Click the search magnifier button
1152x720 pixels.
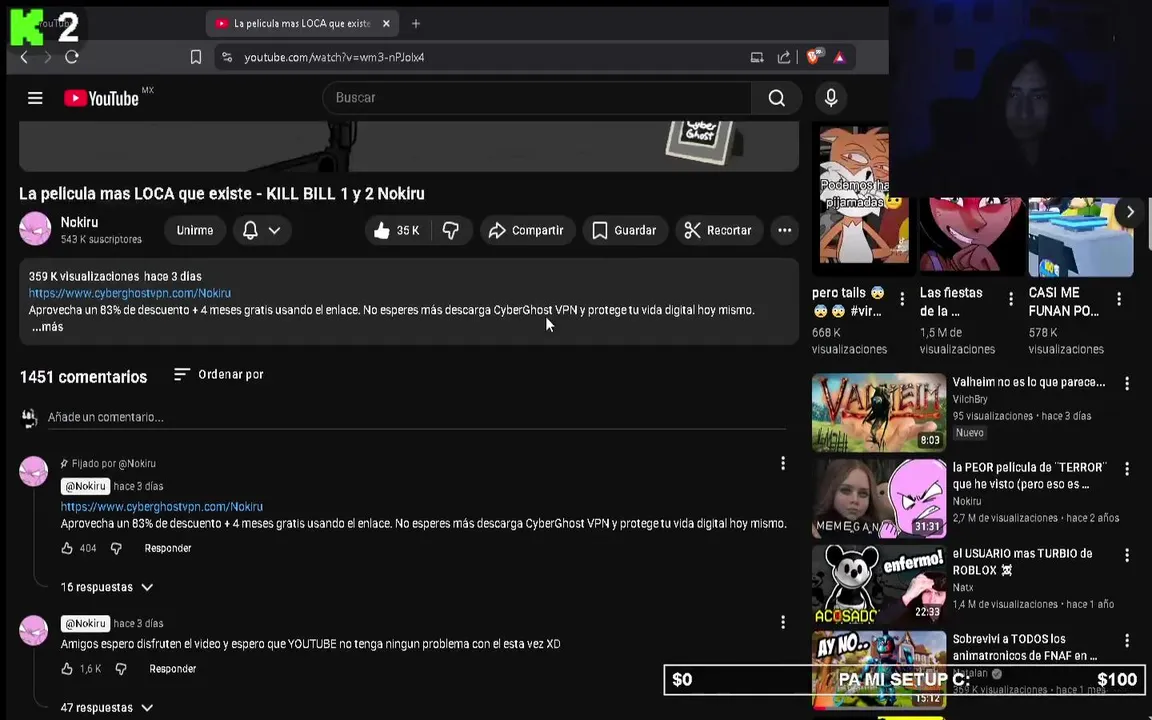pos(777,98)
